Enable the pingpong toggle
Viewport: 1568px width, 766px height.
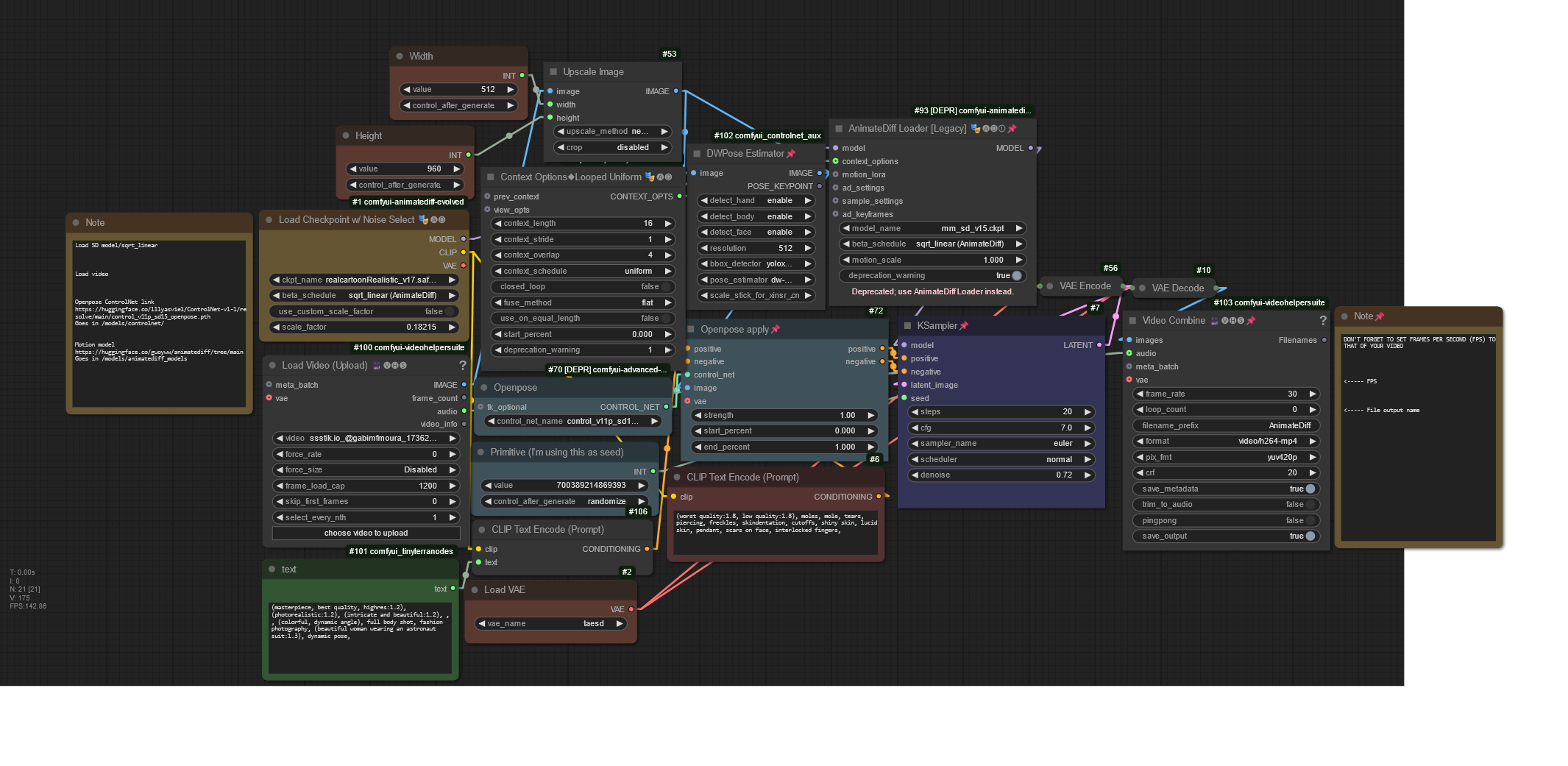pos(1310,521)
